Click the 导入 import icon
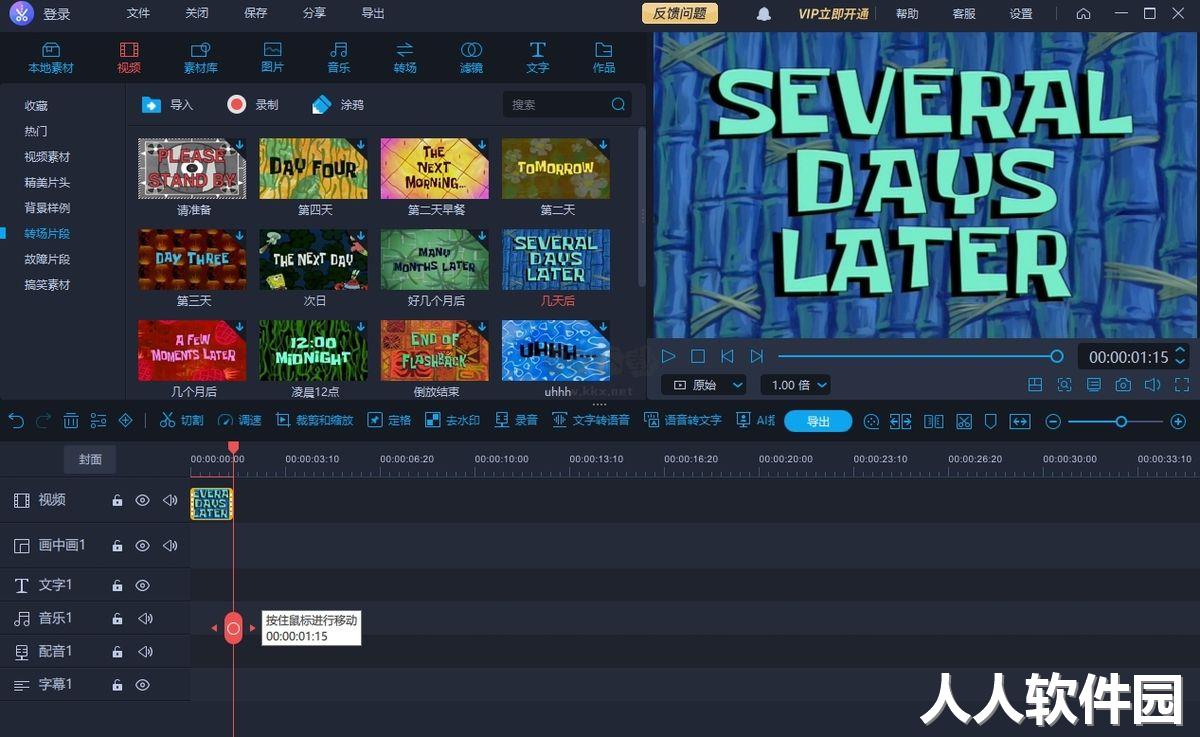Image resolution: width=1200 pixels, height=737 pixels. (x=151, y=104)
